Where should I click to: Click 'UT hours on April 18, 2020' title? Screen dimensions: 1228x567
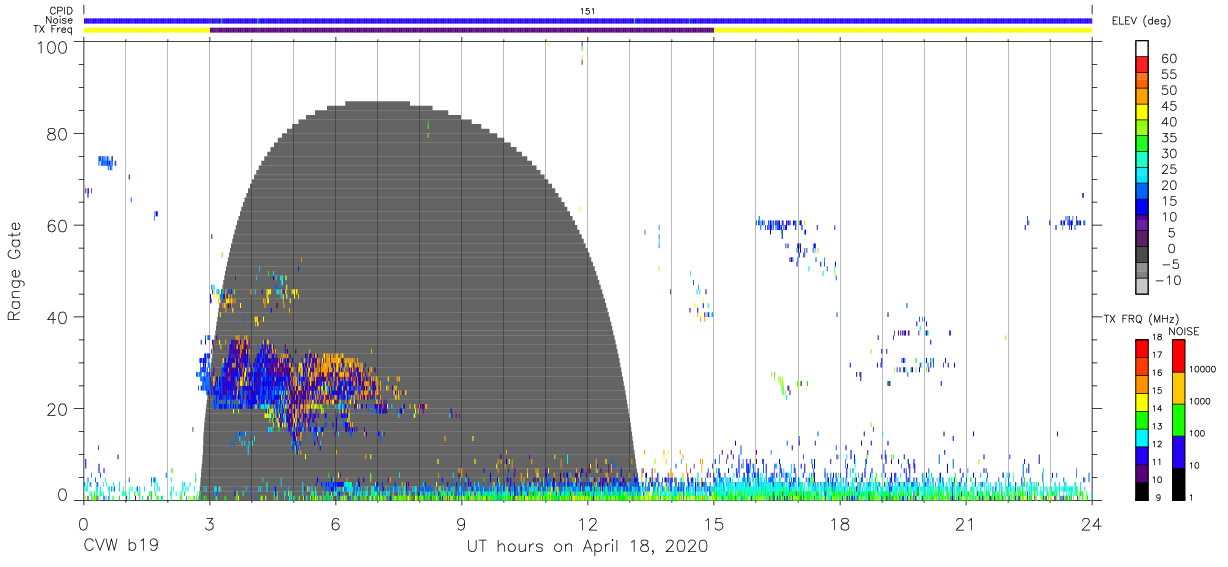click(587, 546)
